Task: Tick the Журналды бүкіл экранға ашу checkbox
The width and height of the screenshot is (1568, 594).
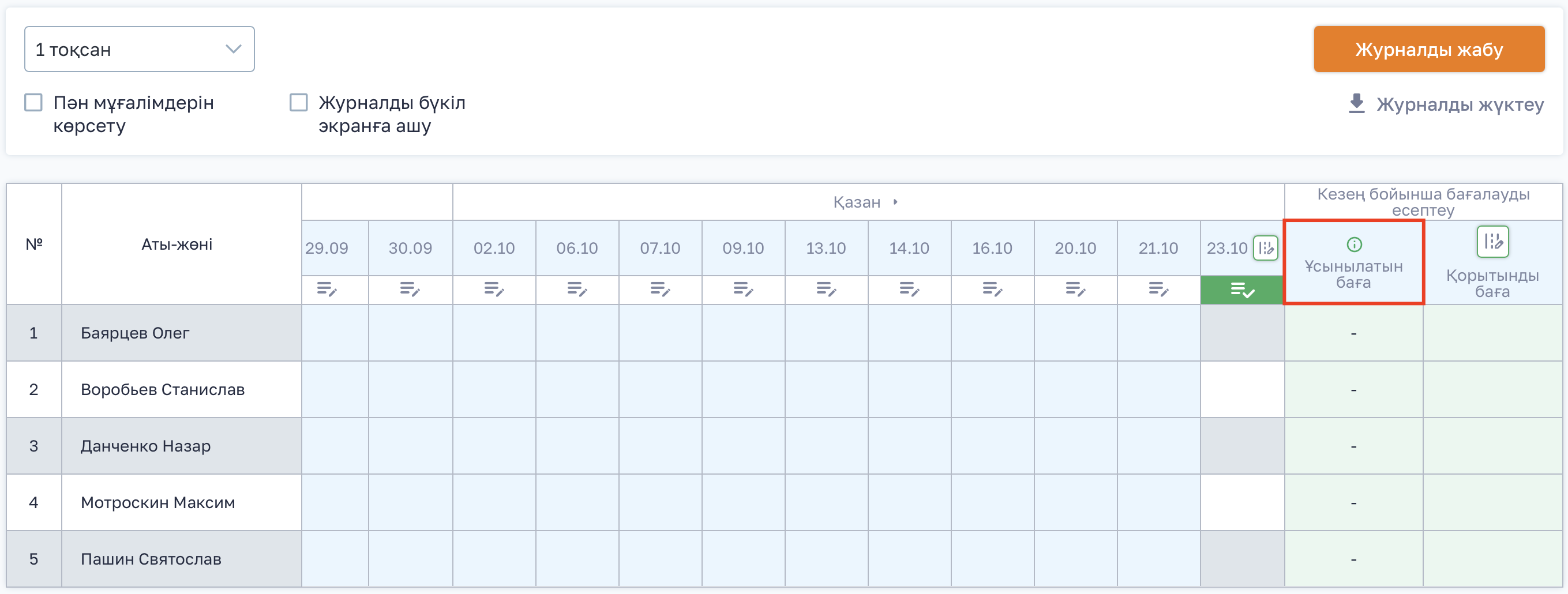Action: pos(298,102)
